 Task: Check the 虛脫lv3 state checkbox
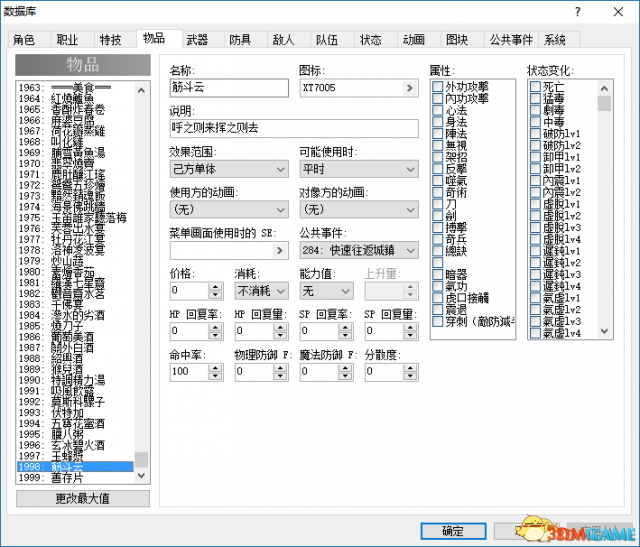535,227
